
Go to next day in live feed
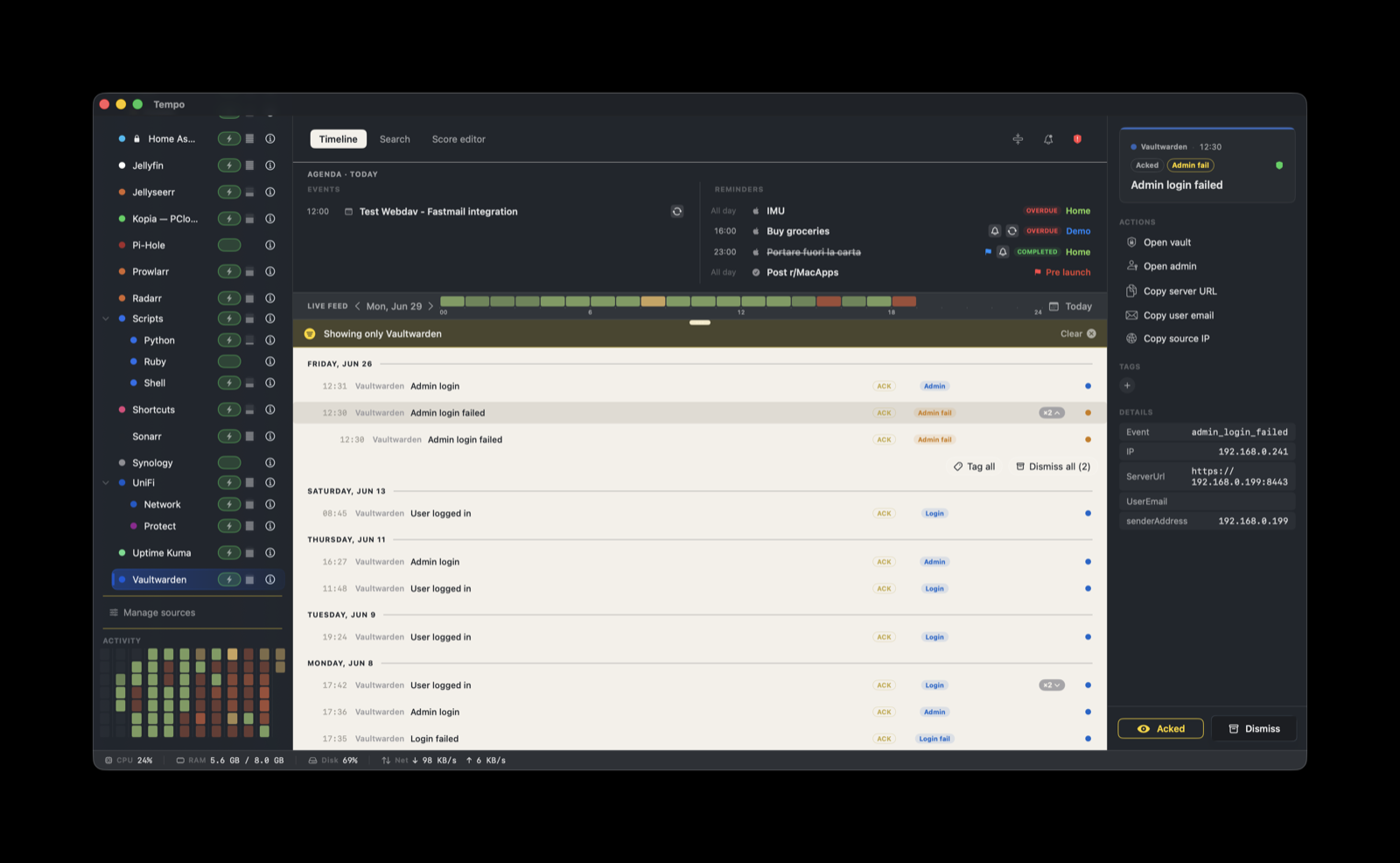[x=430, y=306]
